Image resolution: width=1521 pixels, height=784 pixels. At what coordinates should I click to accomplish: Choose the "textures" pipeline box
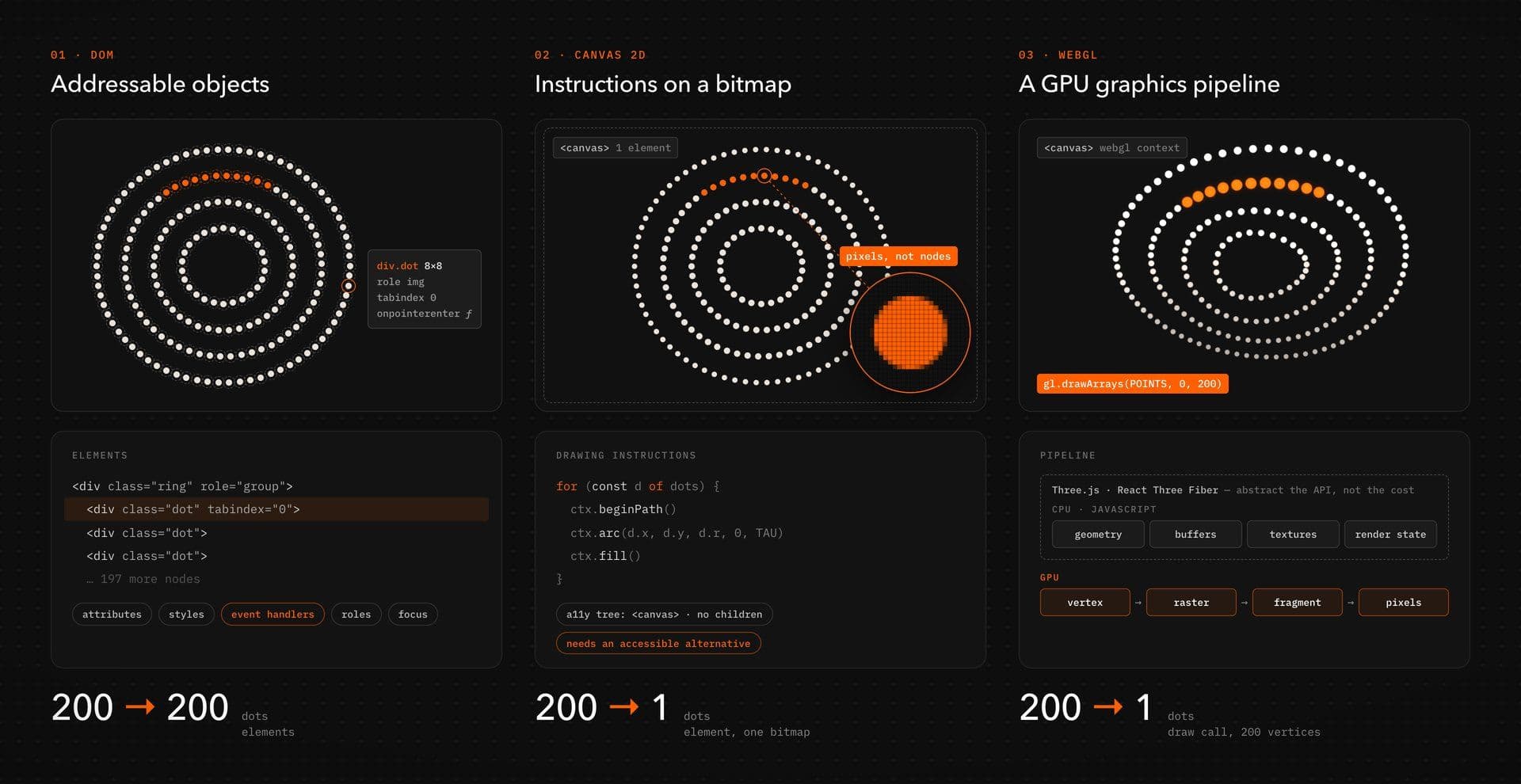[x=1293, y=535]
